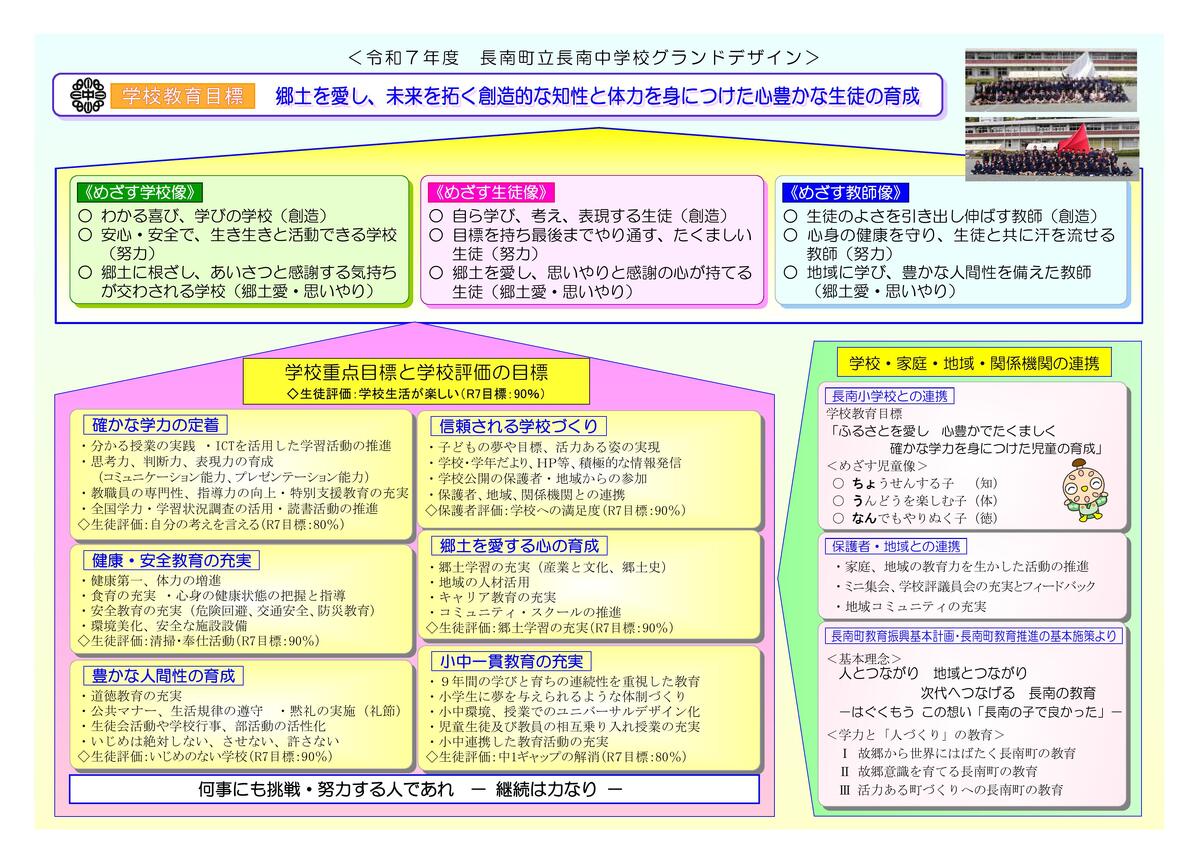Click the 小中一貫教育の充実 heading
This screenshot has height=849, width=1200.
[x=510, y=662]
